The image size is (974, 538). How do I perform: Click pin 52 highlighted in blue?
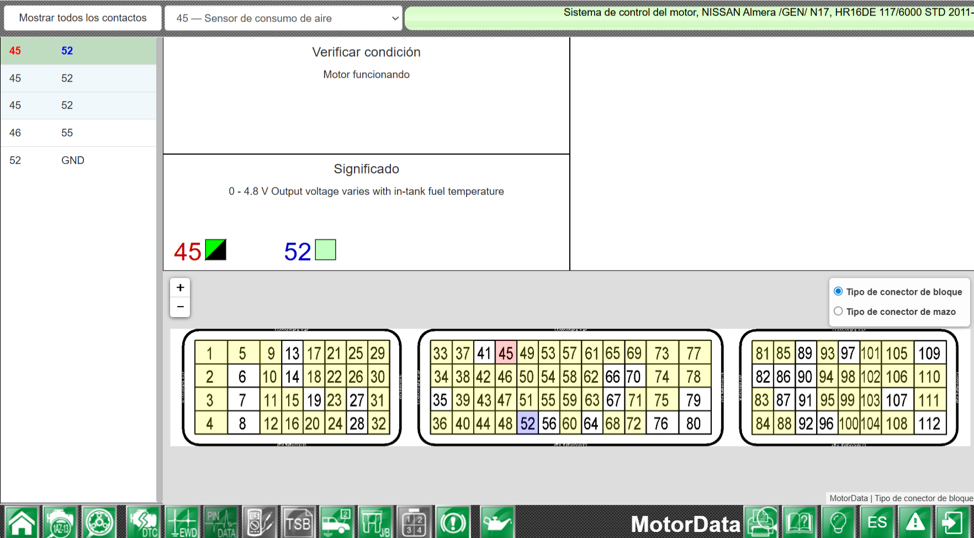pyautogui.click(x=527, y=424)
